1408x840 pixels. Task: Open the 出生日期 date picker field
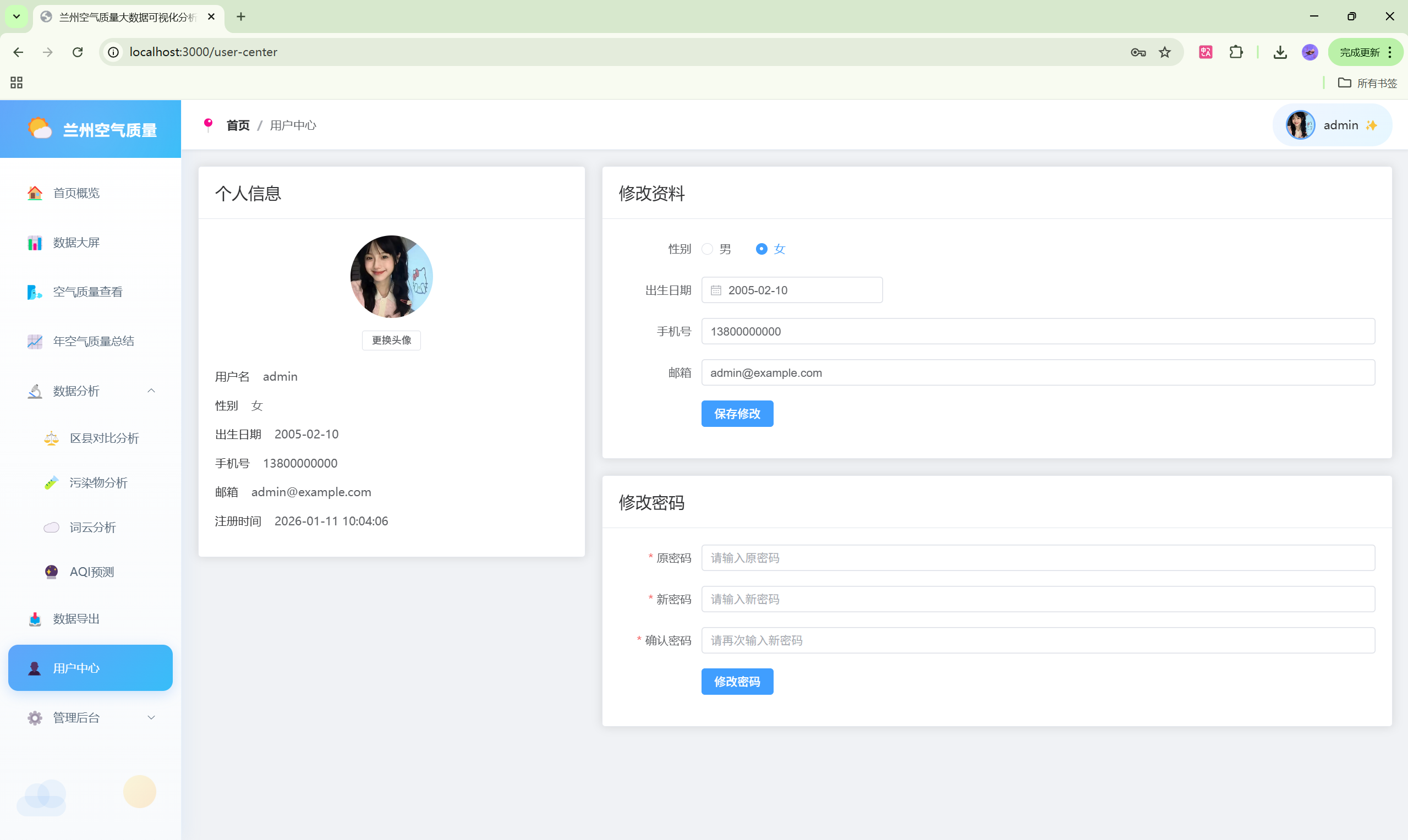(791, 290)
